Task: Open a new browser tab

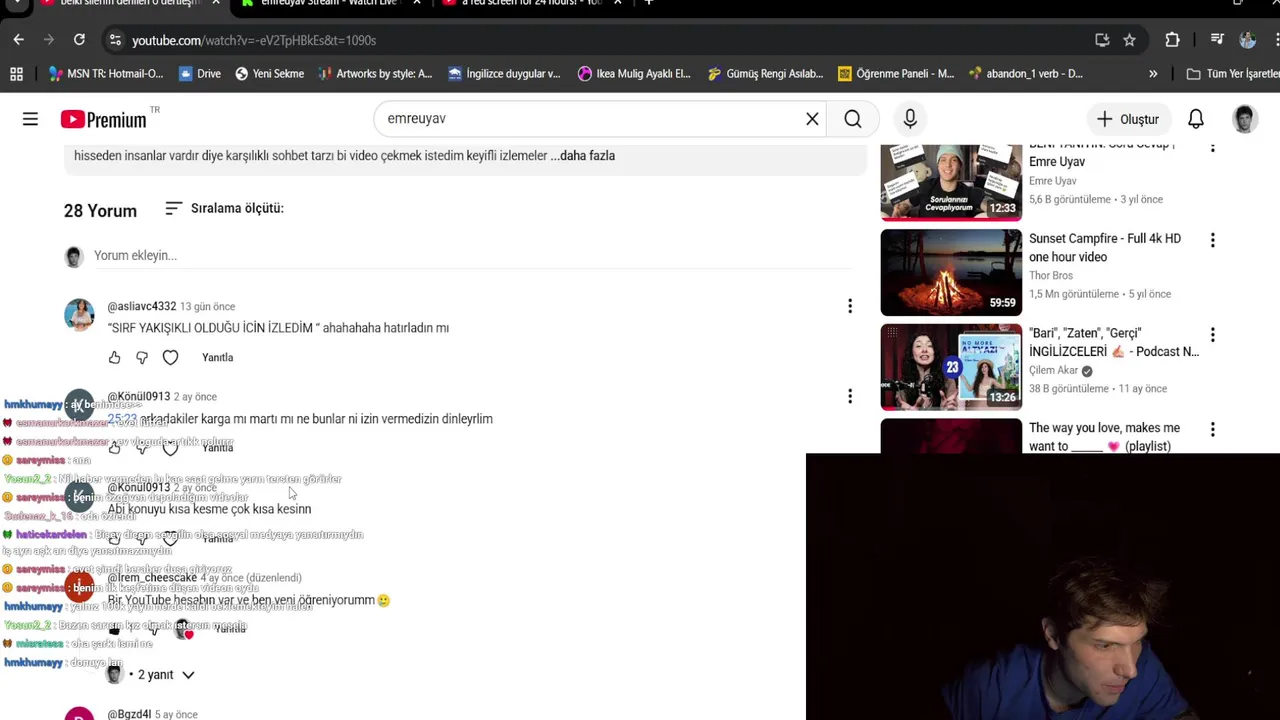Action: coord(648,3)
